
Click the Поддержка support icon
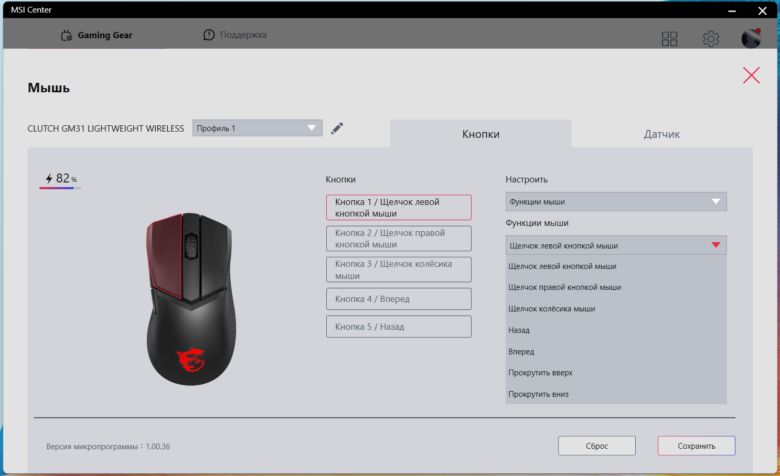[209, 35]
